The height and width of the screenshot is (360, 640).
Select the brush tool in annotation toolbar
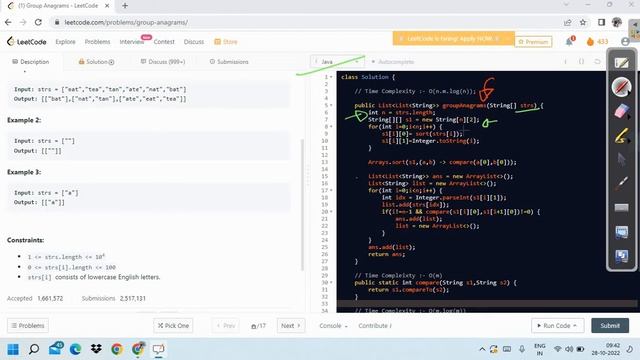(621, 183)
